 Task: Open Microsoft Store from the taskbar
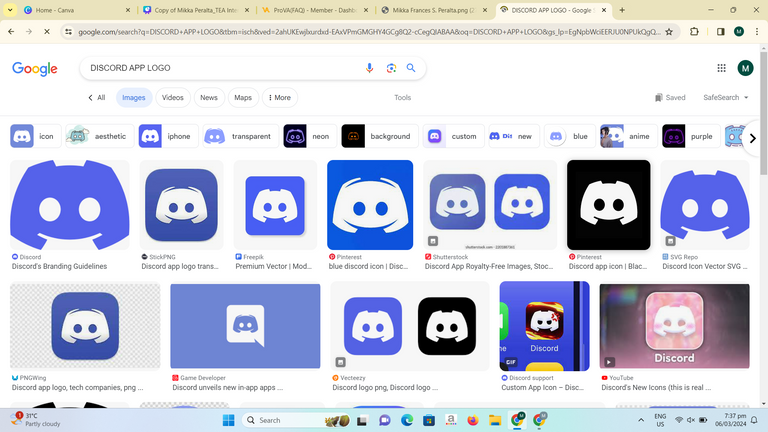click(429, 420)
